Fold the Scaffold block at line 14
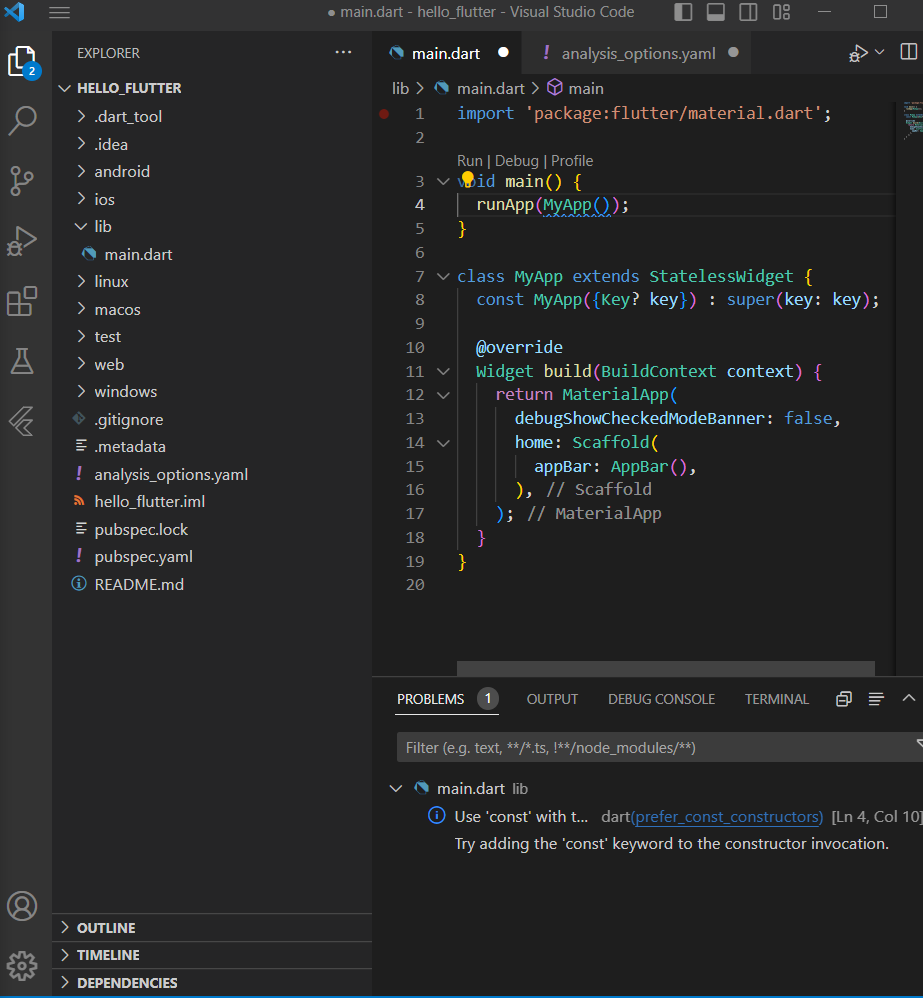The width and height of the screenshot is (923, 998). 443,443
